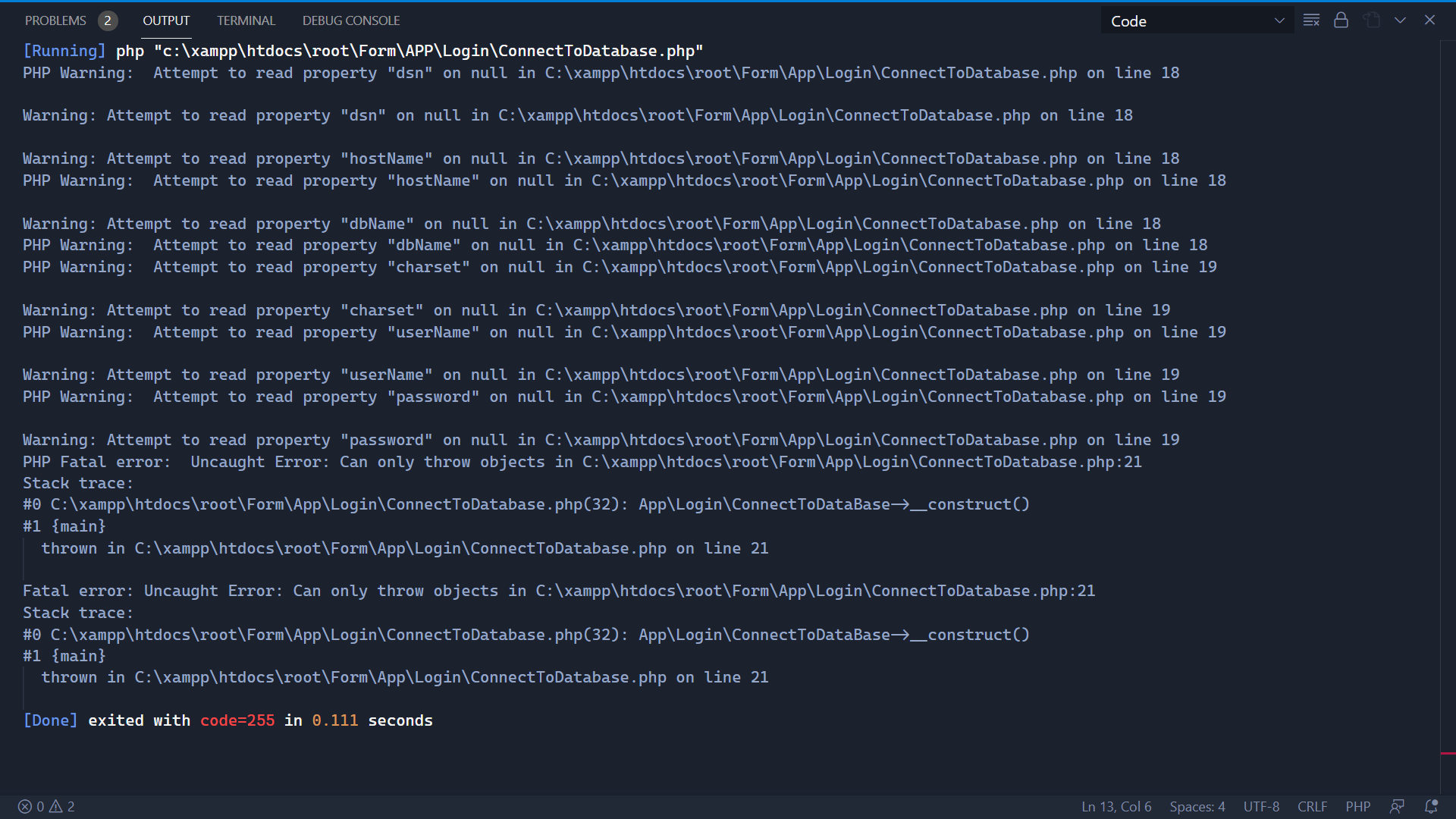The width and height of the screenshot is (1456, 819).
Task: Open errors and warnings status indicator
Action: click(46, 807)
